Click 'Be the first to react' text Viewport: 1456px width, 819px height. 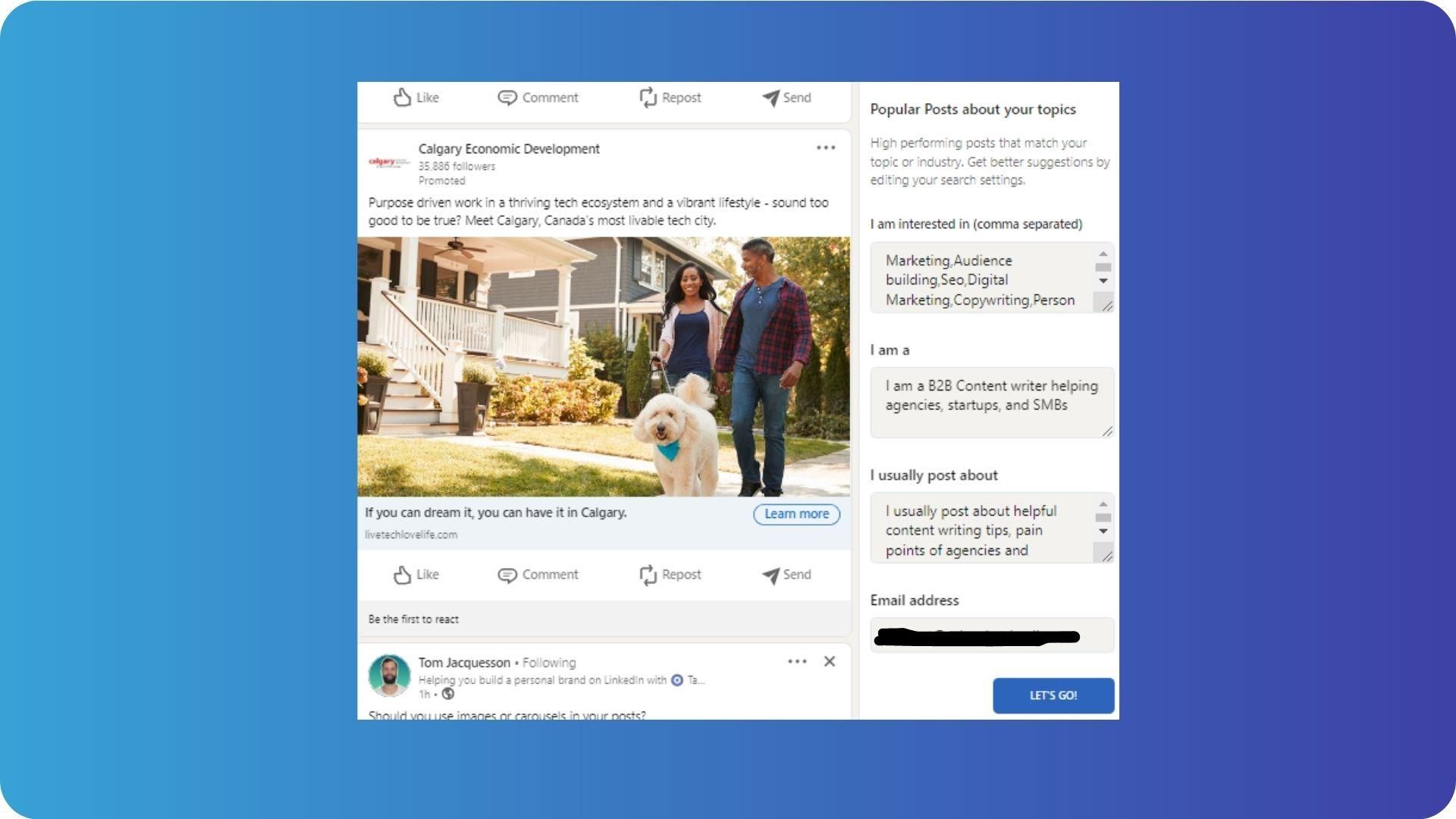[x=413, y=620]
